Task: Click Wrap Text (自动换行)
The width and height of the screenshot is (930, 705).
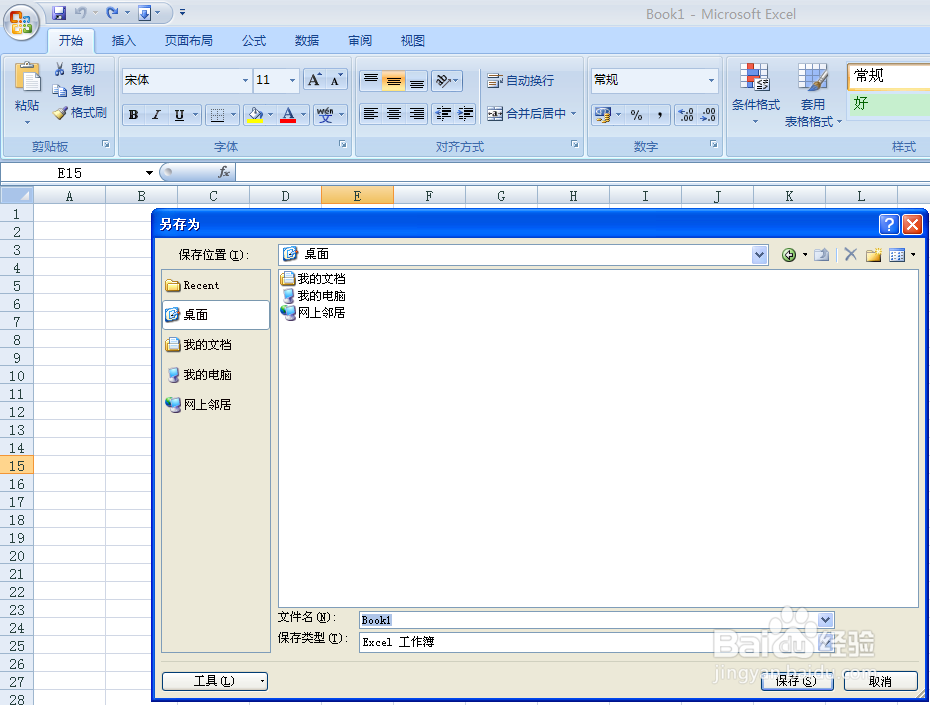Action: coord(520,80)
